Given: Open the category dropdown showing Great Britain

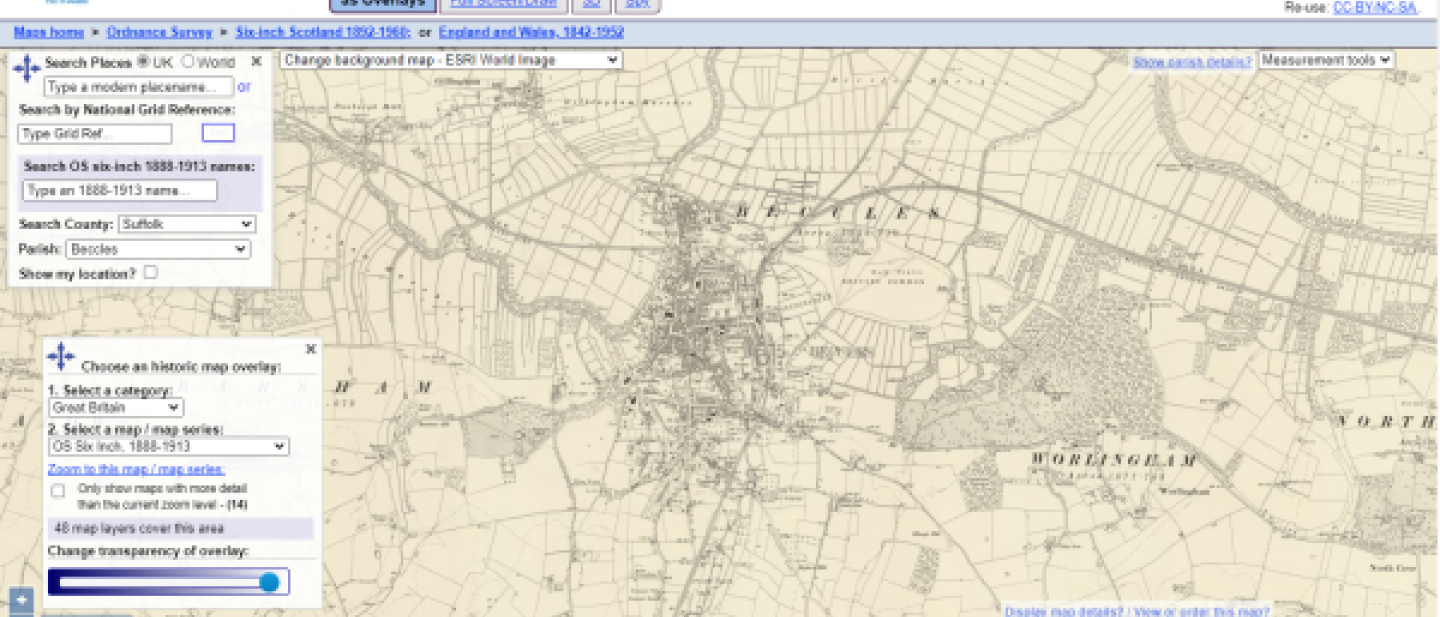Looking at the screenshot, I should pos(115,407).
